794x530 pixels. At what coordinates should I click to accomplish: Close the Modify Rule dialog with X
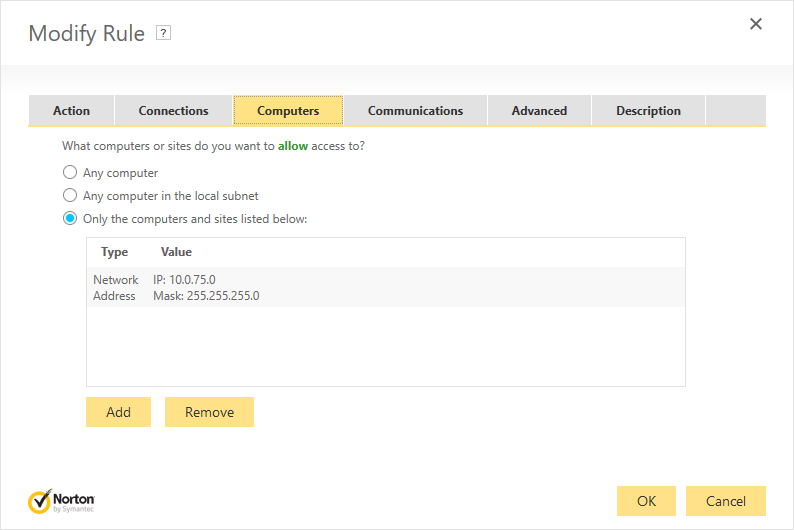coord(756,24)
